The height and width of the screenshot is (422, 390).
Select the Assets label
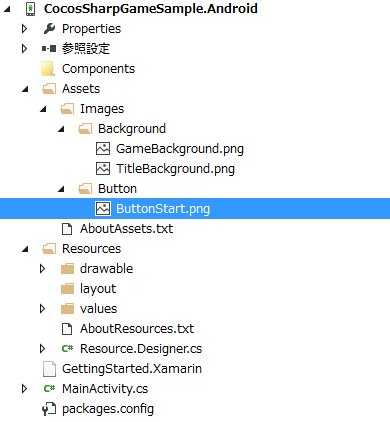coord(81,89)
